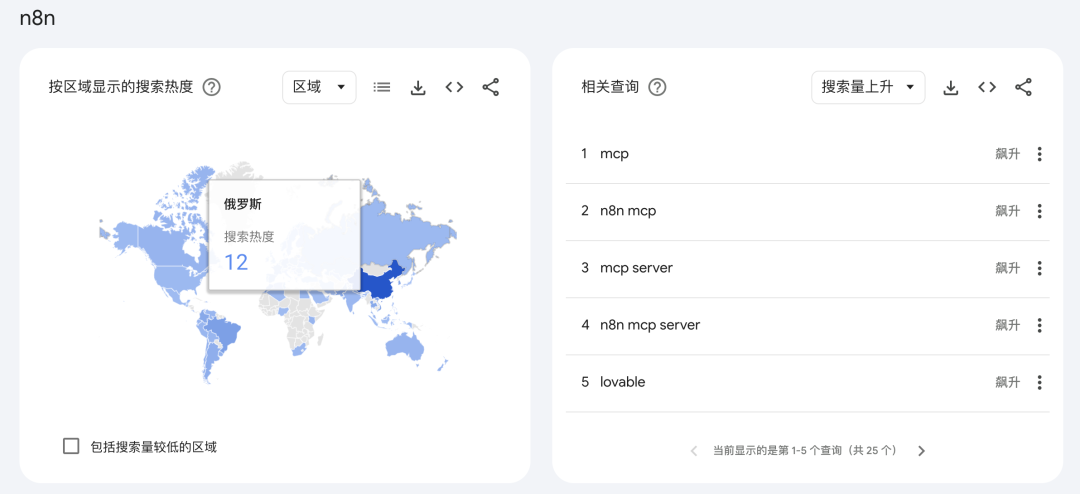Open help for 相关查询
The height and width of the screenshot is (494, 1080).
(658, 88)
